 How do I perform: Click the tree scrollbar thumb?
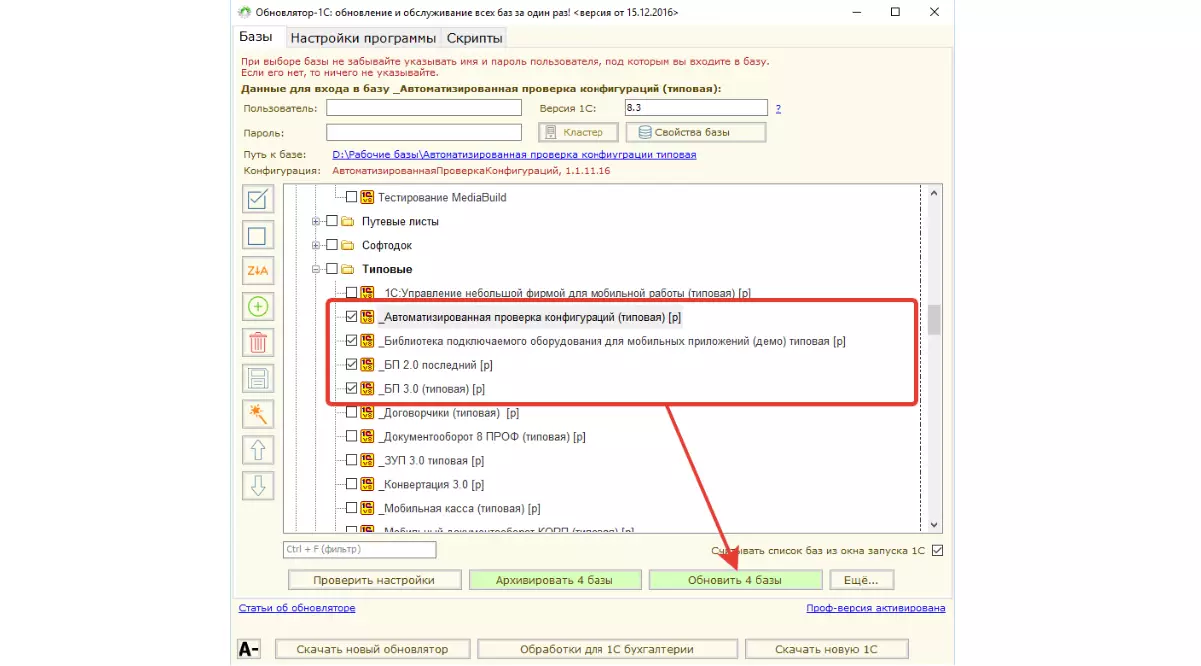935,319
